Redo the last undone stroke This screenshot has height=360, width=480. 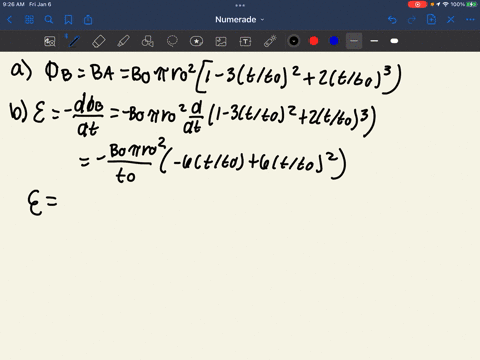click(412, 20)
